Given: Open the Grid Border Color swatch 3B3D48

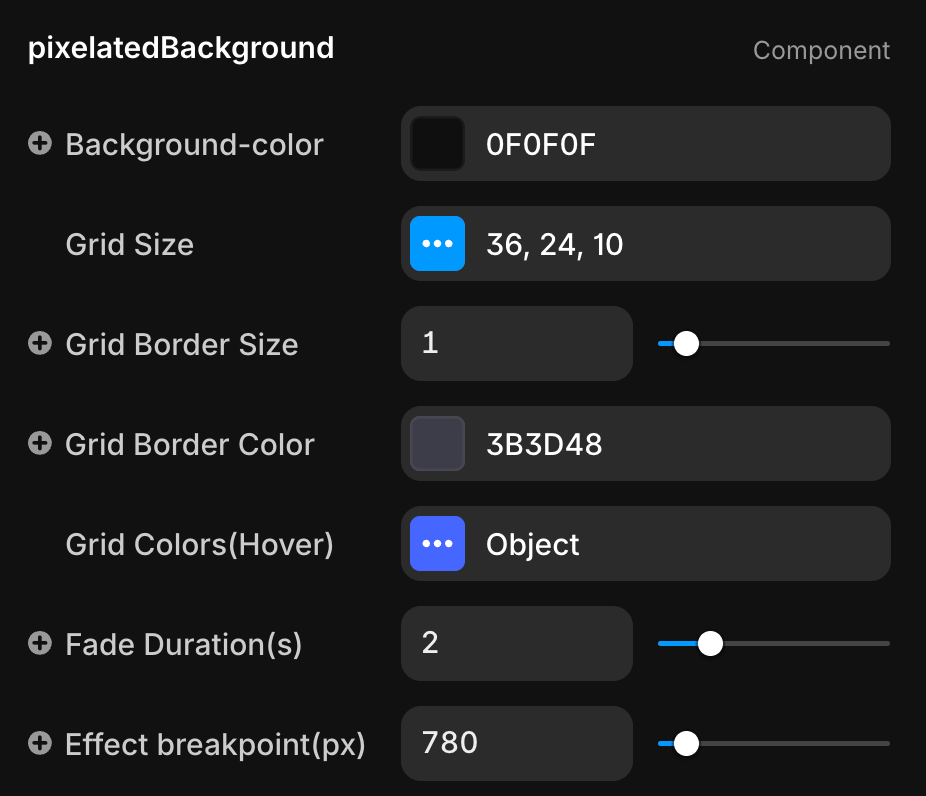Looking at the screenshot, I should pyautogui.click(x=437, y=444).
